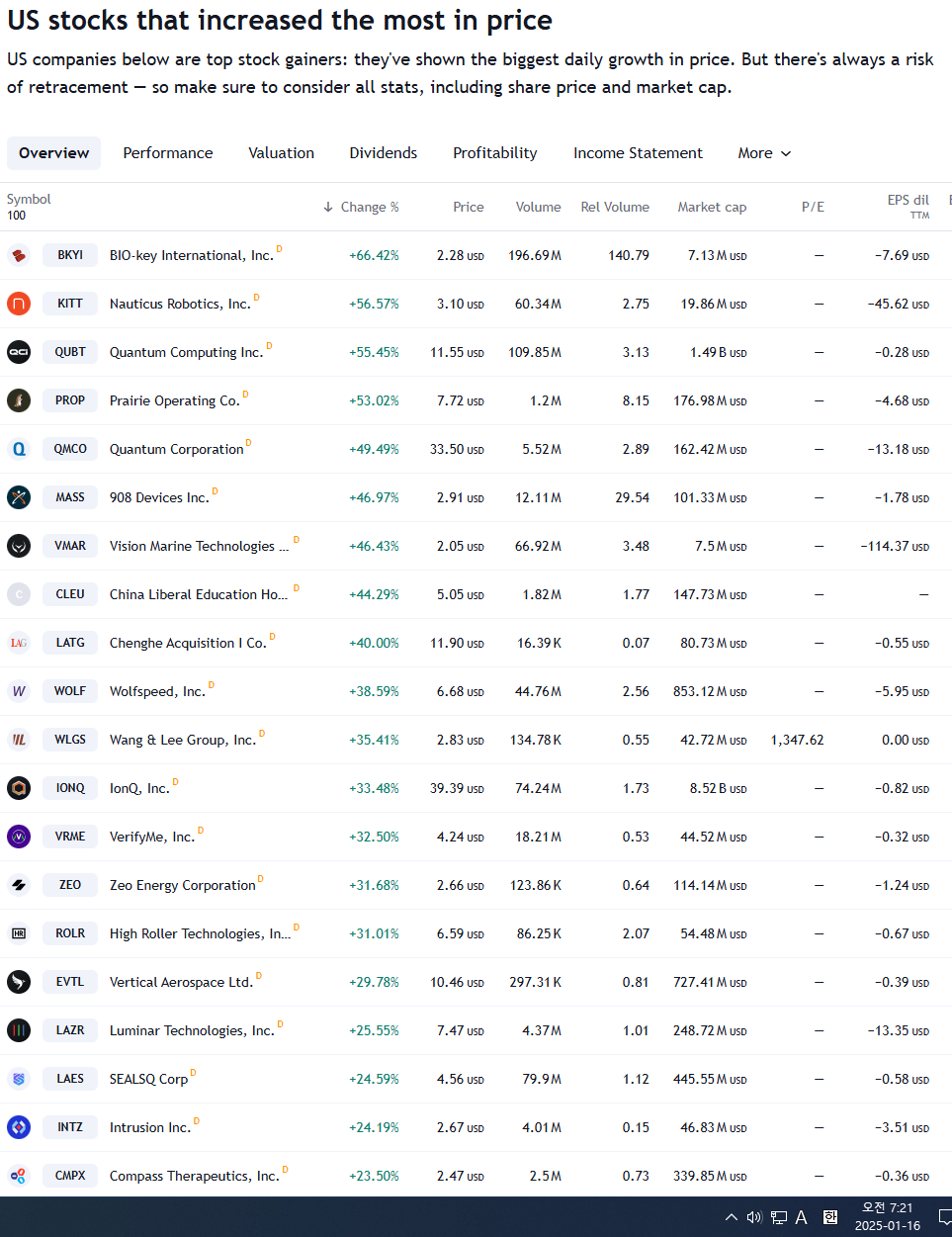Expand the More tabs dropdown
This screenshot has width=952, height=1237.
click(x=764, y=153)
